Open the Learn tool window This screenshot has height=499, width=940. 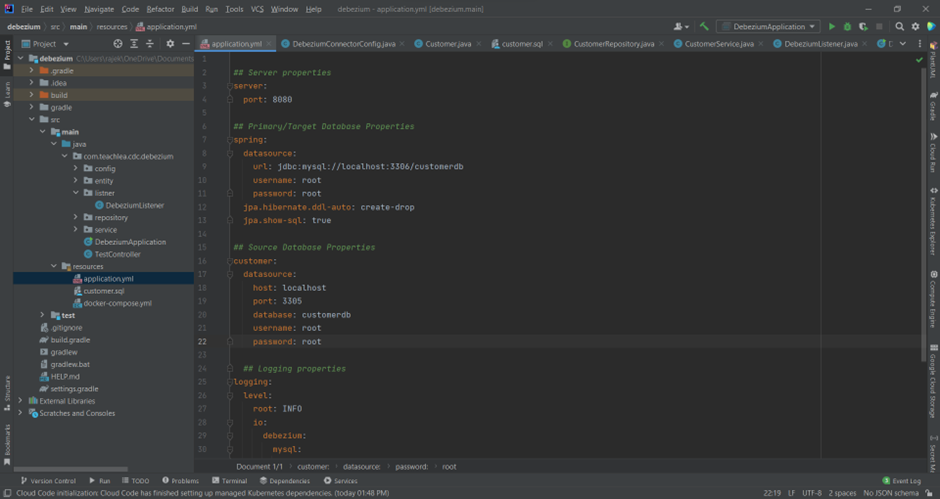tap(7, 94)
